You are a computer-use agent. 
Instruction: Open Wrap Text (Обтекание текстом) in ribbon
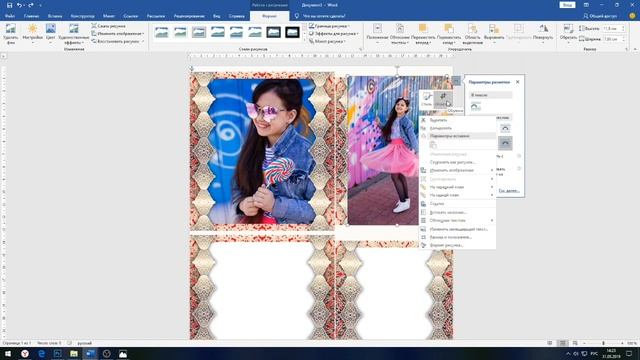(x=400, y=34)
